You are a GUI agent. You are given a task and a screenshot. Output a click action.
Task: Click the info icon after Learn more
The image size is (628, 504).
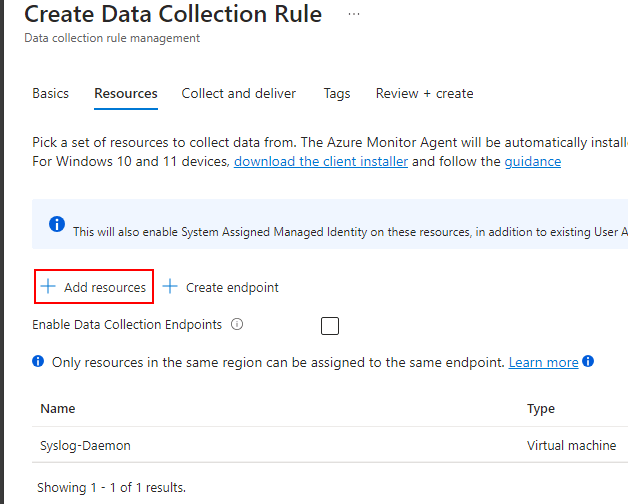click(588, 361)
